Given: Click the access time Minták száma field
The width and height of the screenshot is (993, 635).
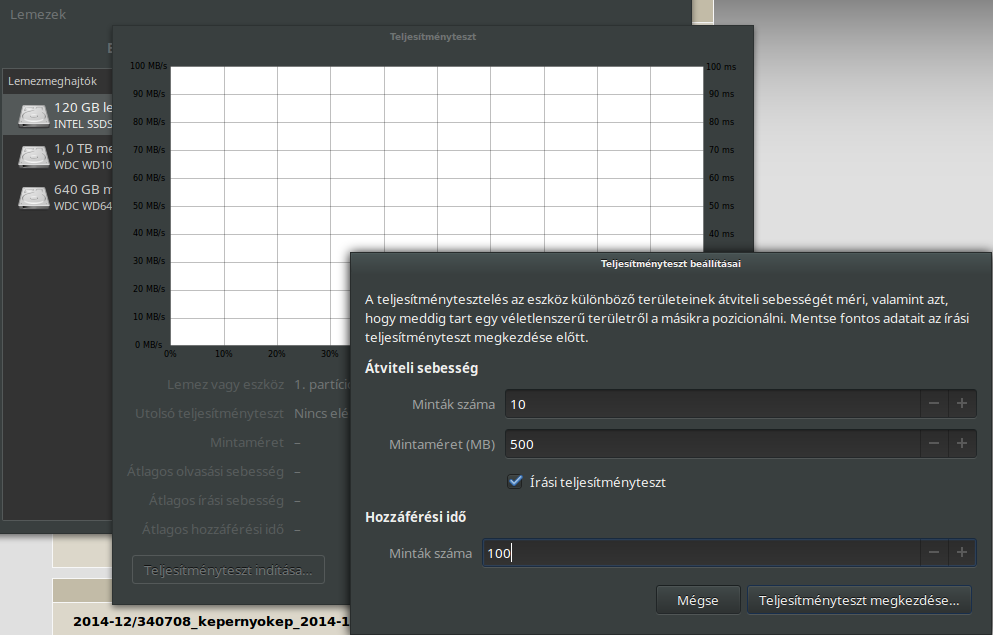Looking at the screenshot, I should click(701, 553).
